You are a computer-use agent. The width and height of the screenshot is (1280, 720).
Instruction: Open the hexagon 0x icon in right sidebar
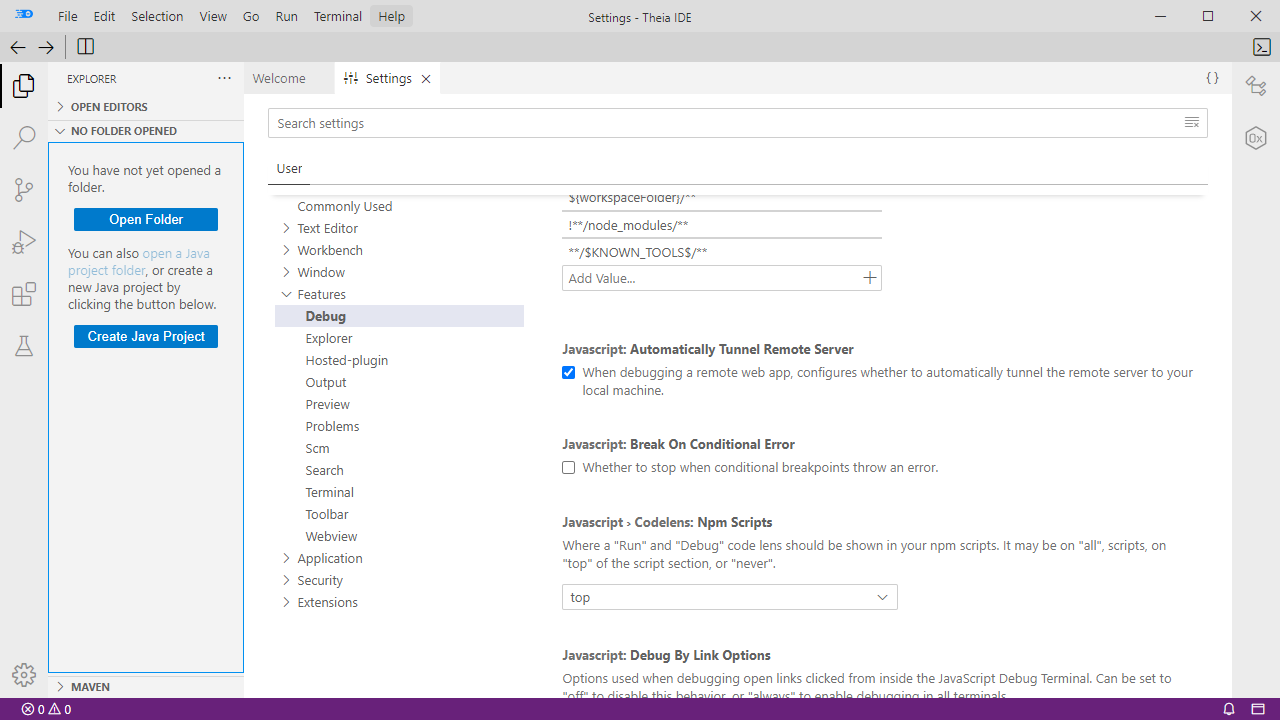pyautogui.click(x=1256, y=138)
